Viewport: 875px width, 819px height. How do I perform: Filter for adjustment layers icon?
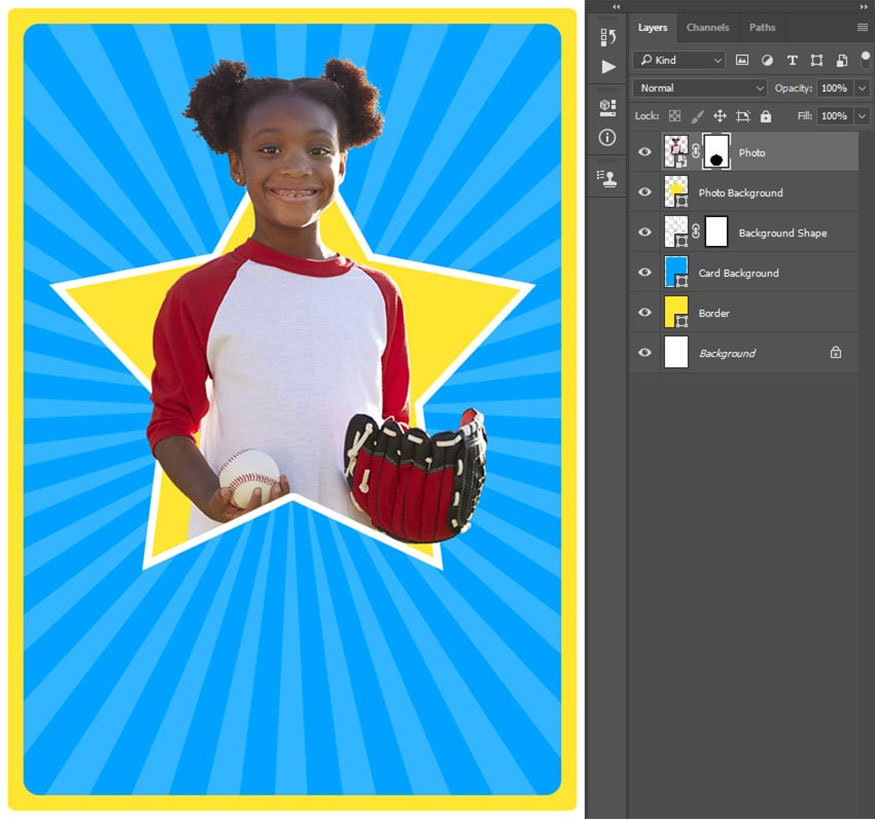(767, 60)
